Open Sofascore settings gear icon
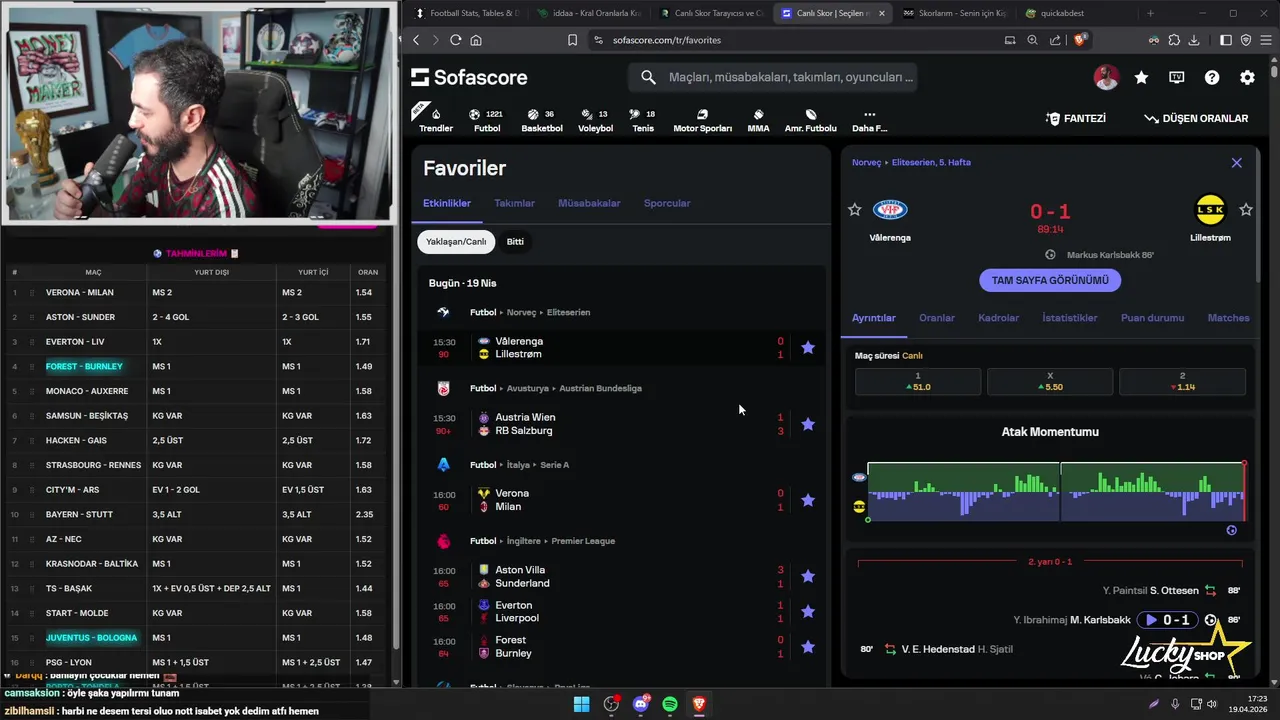This screenshot has height=720, width=1280. pyautogui.click(x=1247, y=77)
